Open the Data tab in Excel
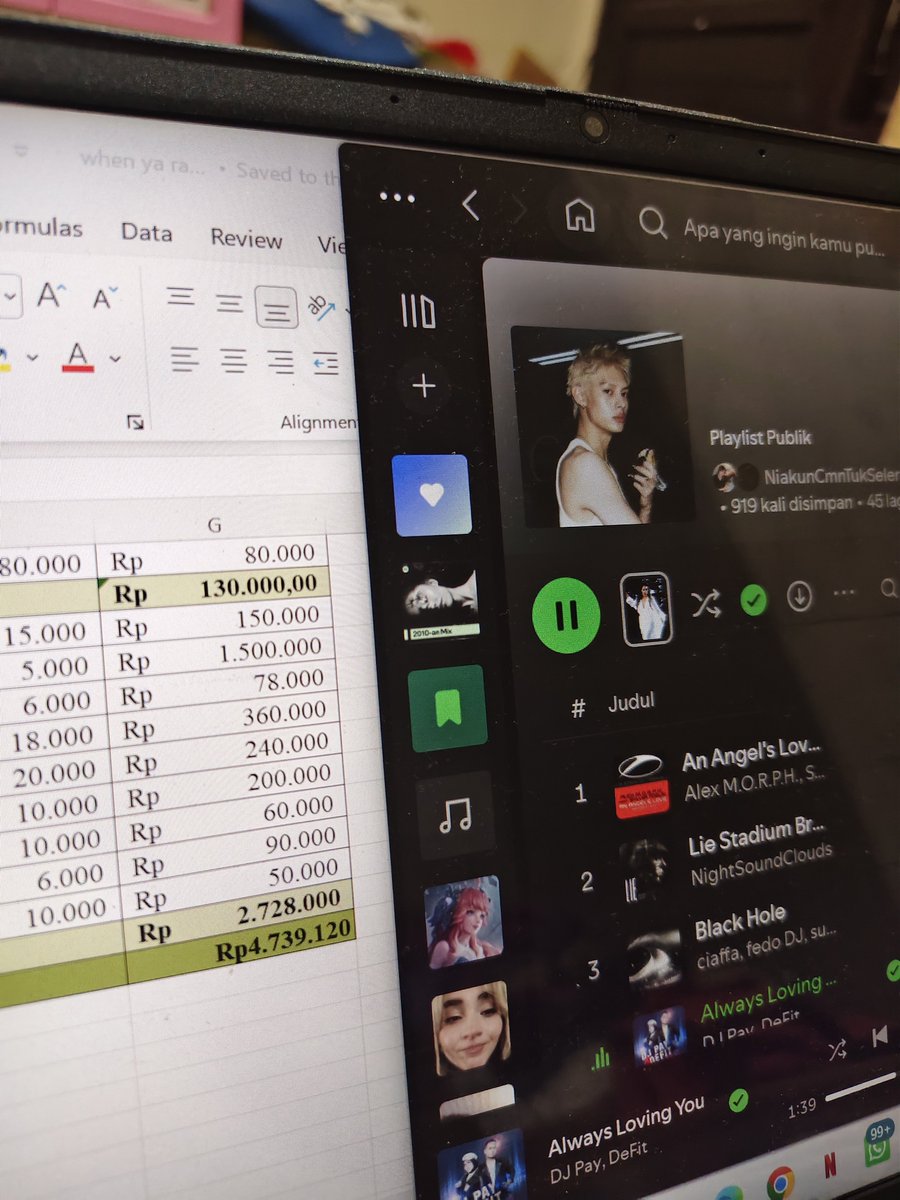Image resolution: width=900 pixels, height=1200 pixels. [147, 232]
